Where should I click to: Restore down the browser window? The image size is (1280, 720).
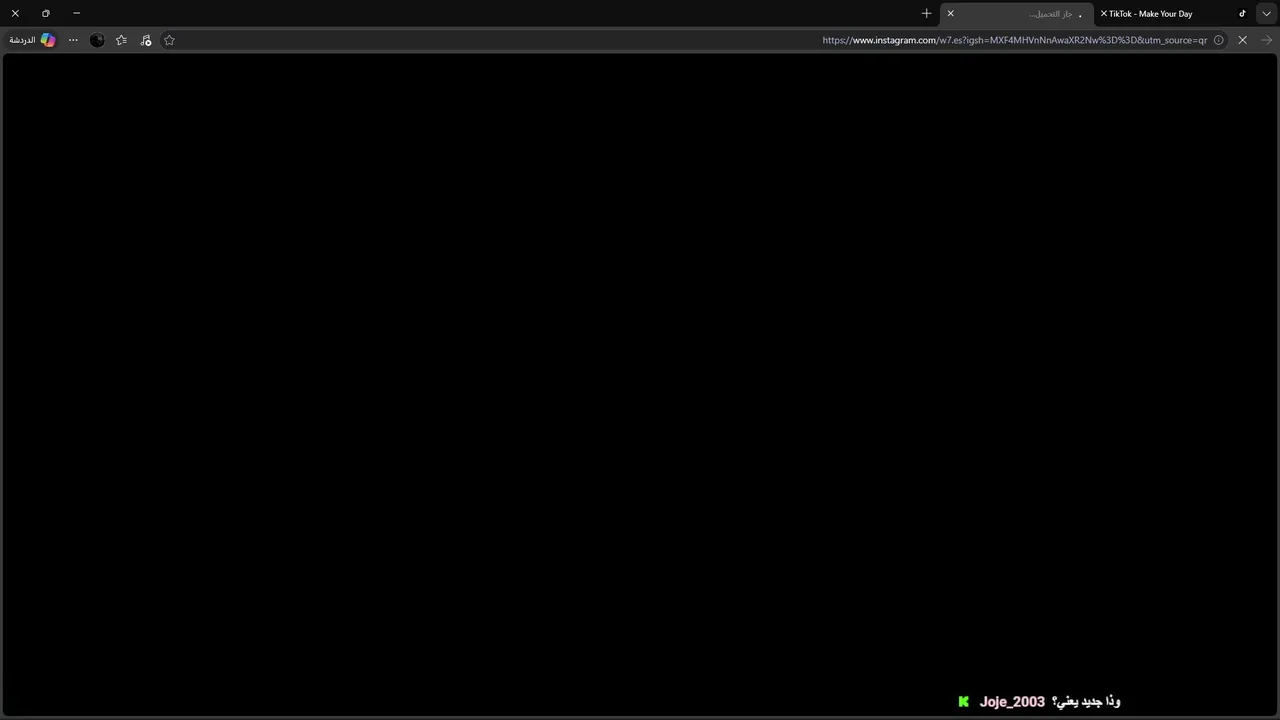click(45, 13)
